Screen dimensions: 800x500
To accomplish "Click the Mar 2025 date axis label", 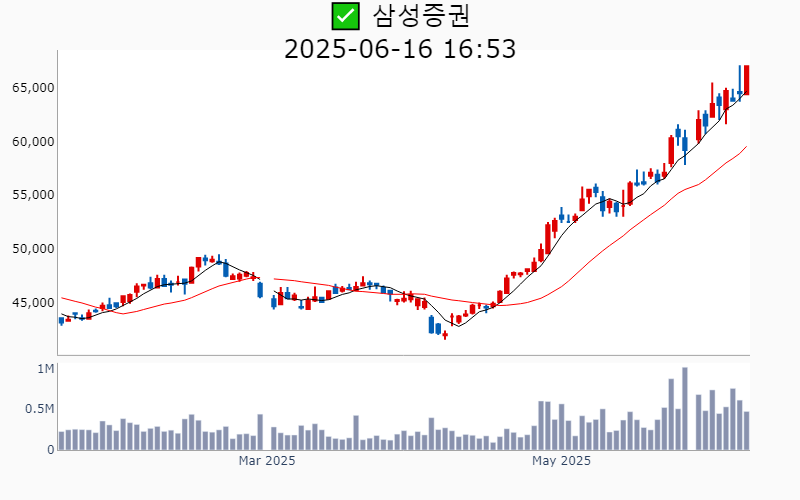I will (x=267, y=461).
